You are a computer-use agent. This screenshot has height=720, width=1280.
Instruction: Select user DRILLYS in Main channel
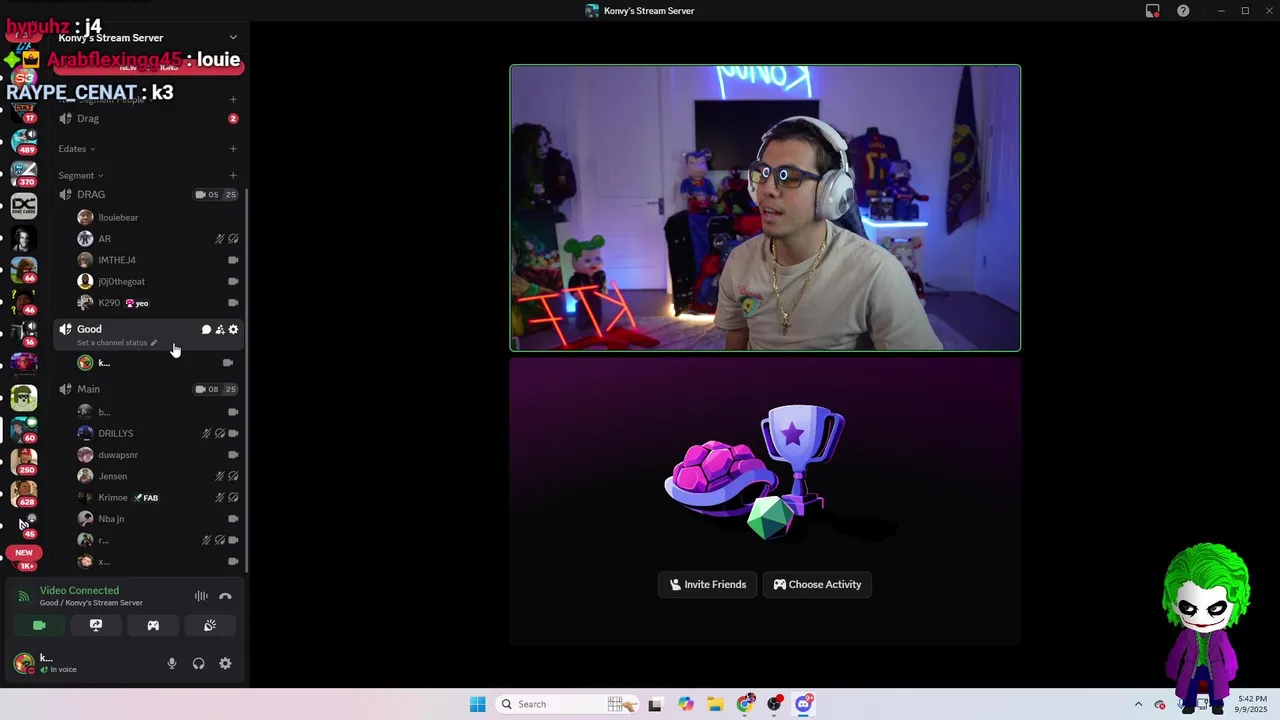pos(157,433)
